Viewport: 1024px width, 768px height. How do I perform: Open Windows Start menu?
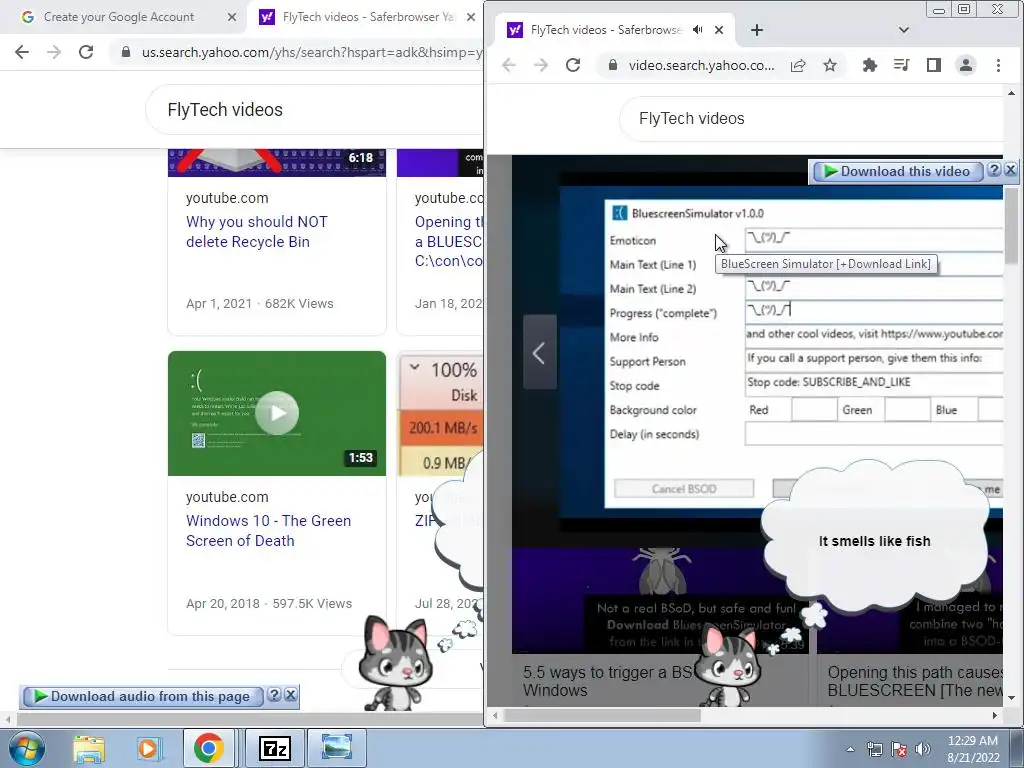[27, 748]
